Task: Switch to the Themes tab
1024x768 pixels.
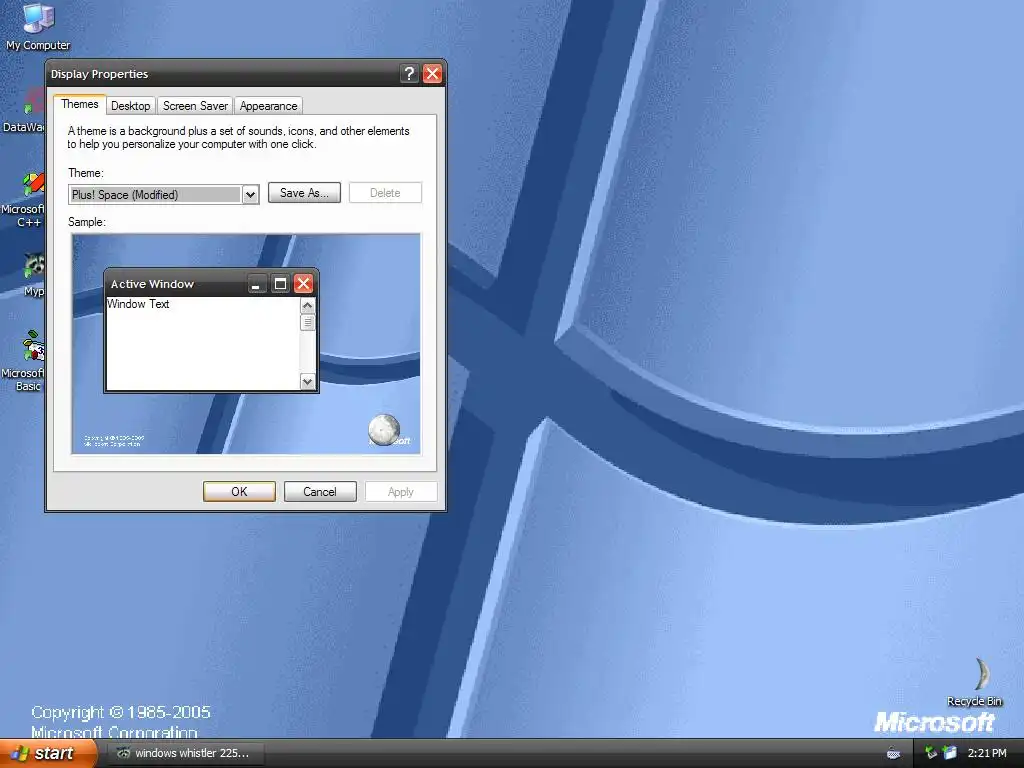Action: (80, 104)
